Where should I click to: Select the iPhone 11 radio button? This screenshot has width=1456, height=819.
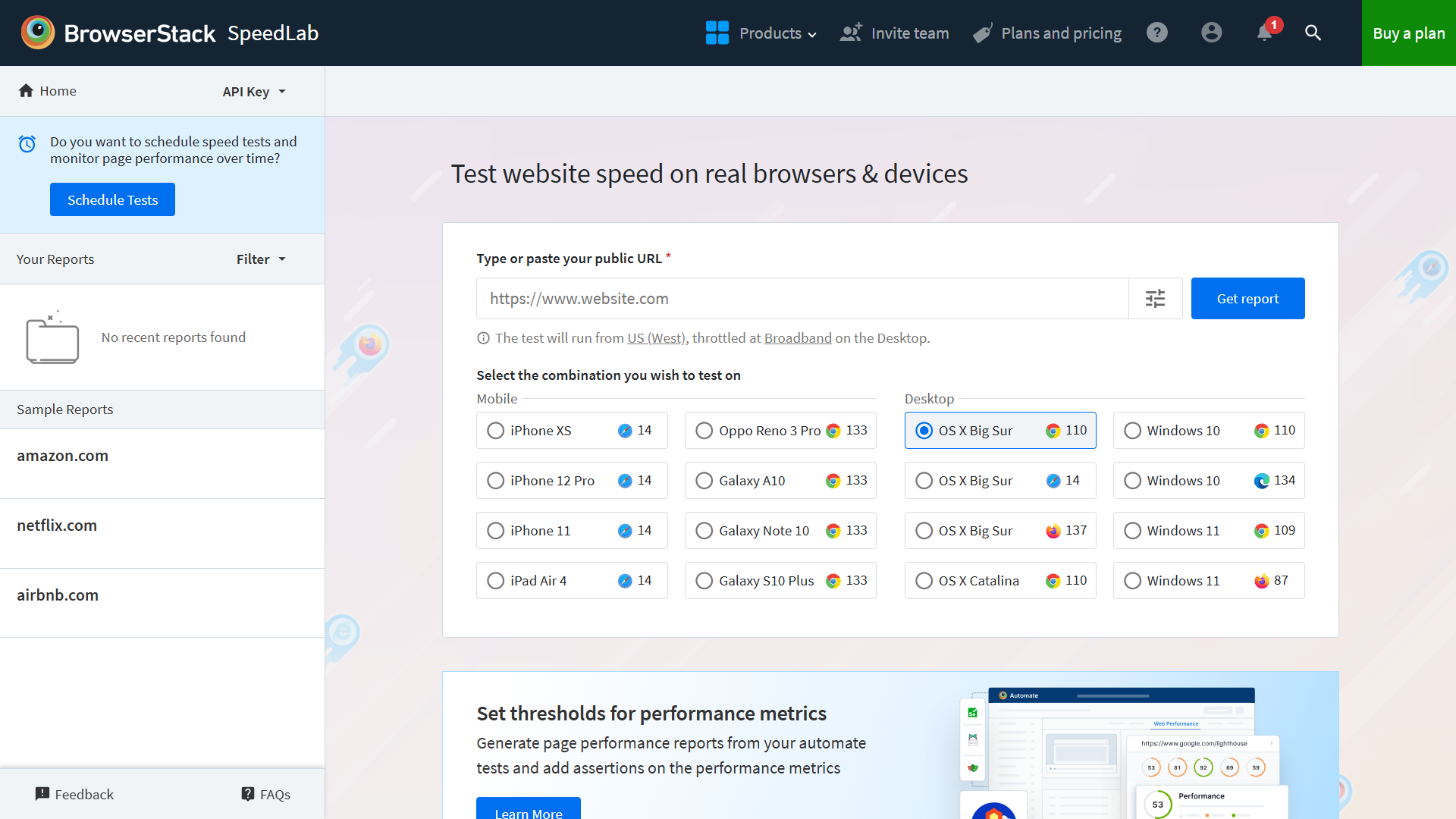click(x=496, y=531)
